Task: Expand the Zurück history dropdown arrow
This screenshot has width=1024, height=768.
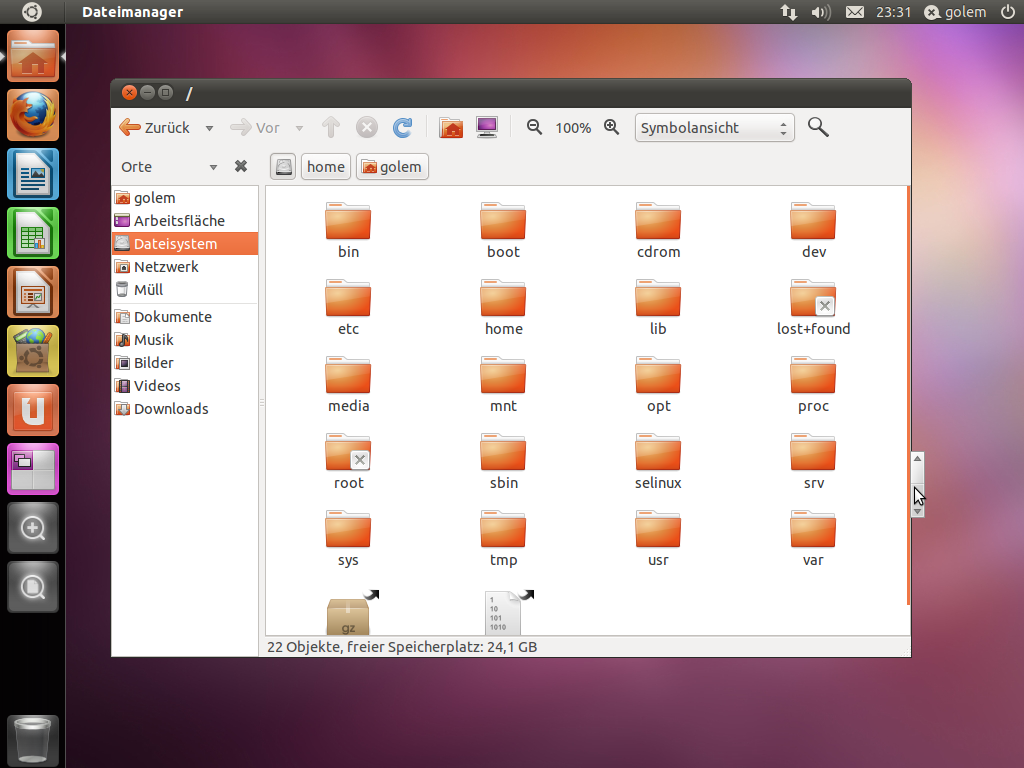Action: 209,128
